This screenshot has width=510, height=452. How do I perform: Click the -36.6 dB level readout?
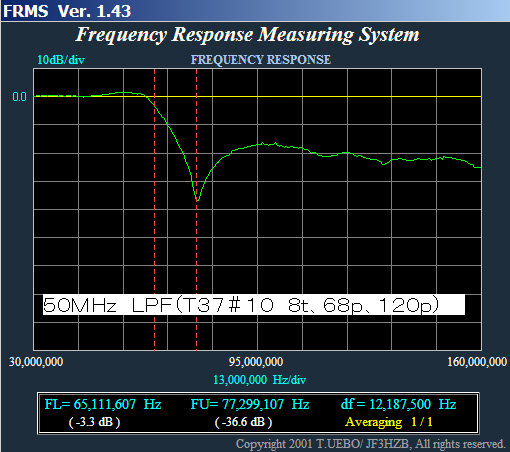point(243,422)
